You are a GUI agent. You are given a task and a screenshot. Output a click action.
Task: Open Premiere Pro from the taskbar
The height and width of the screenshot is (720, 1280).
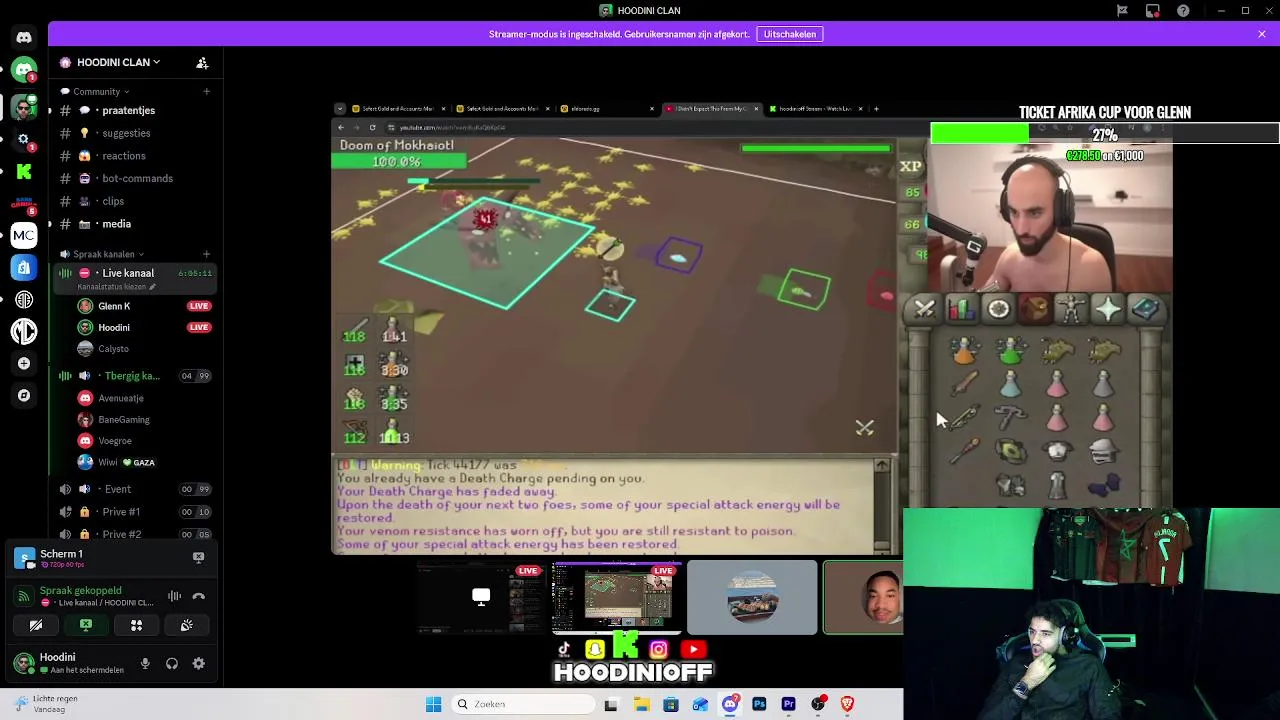point(788,704)
